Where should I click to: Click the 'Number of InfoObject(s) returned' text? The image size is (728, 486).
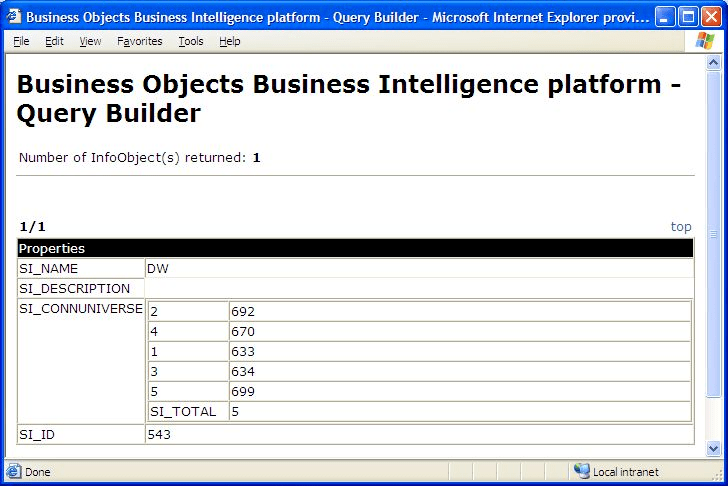click(132, 158)
